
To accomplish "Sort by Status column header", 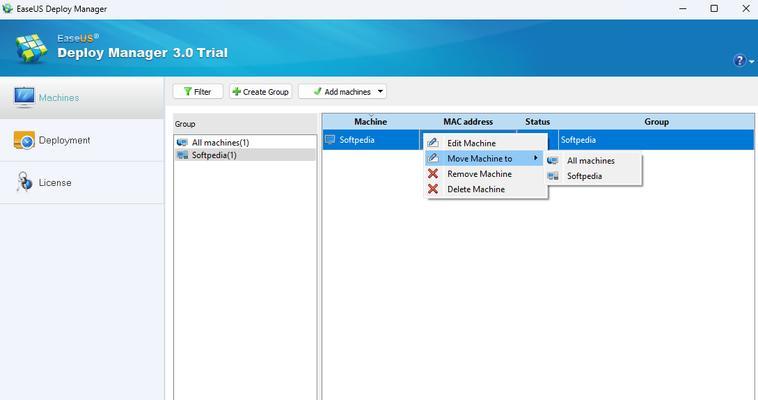I will pos(538,122).
